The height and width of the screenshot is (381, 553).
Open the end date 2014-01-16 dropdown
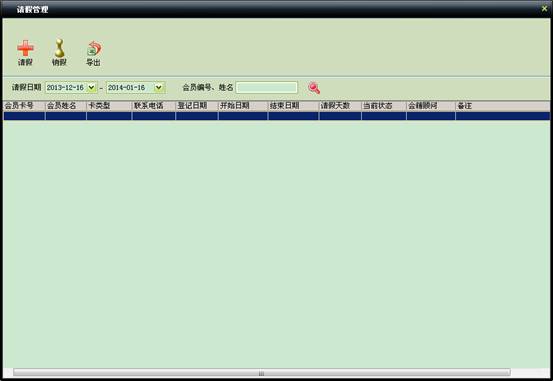[159, 87]
